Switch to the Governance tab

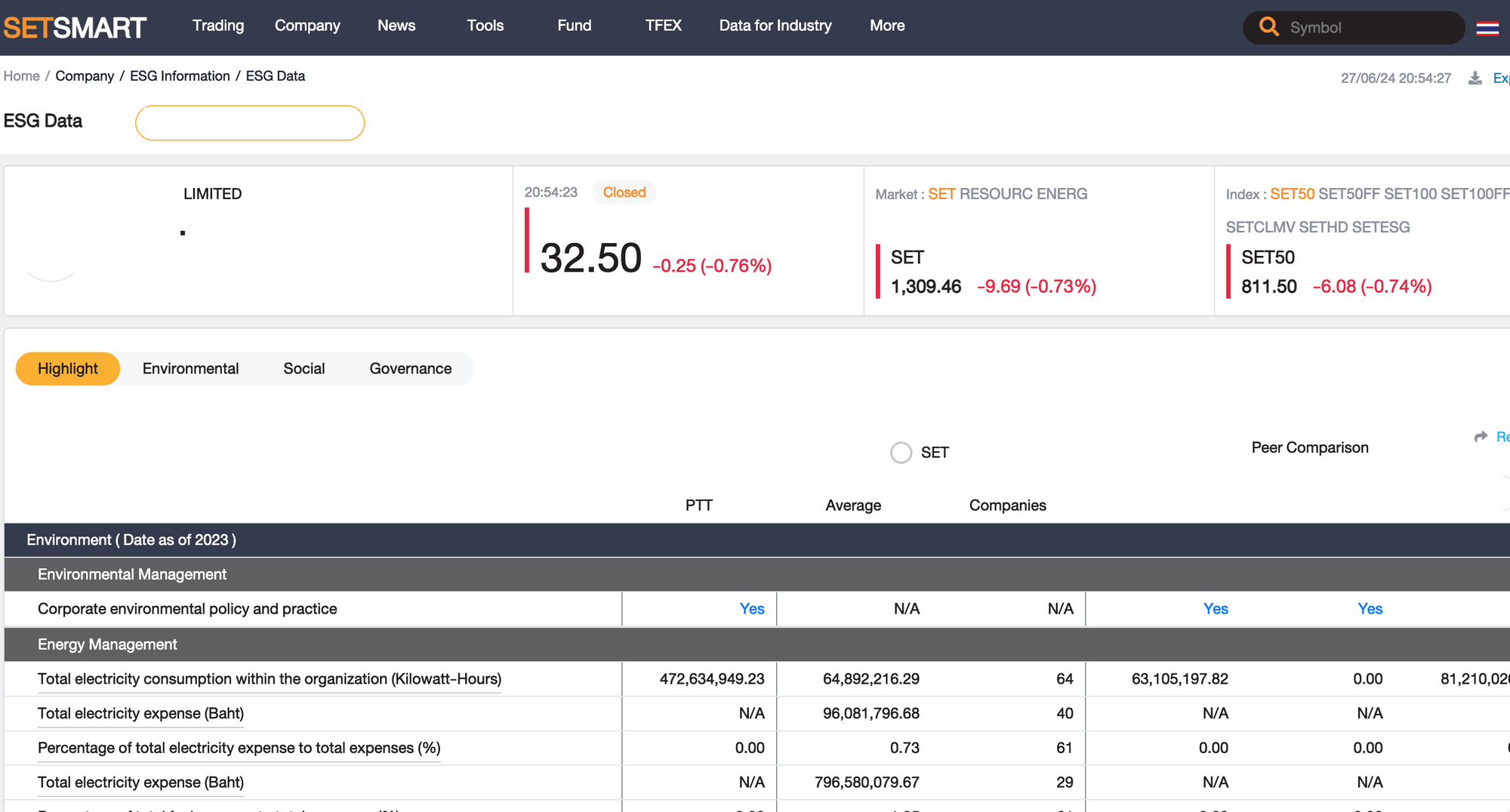click(x=411, y=368)
